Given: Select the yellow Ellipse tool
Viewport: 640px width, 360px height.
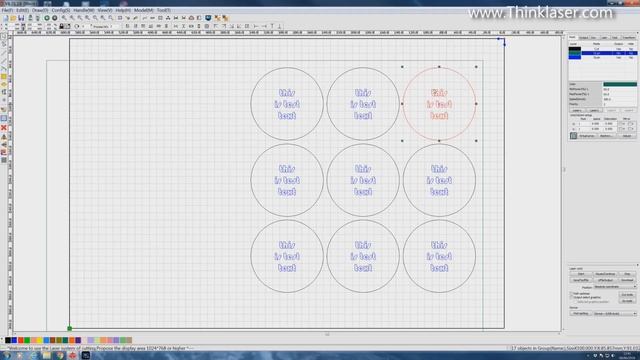Looking at the screenshot, I should click(x=4, y=84).
